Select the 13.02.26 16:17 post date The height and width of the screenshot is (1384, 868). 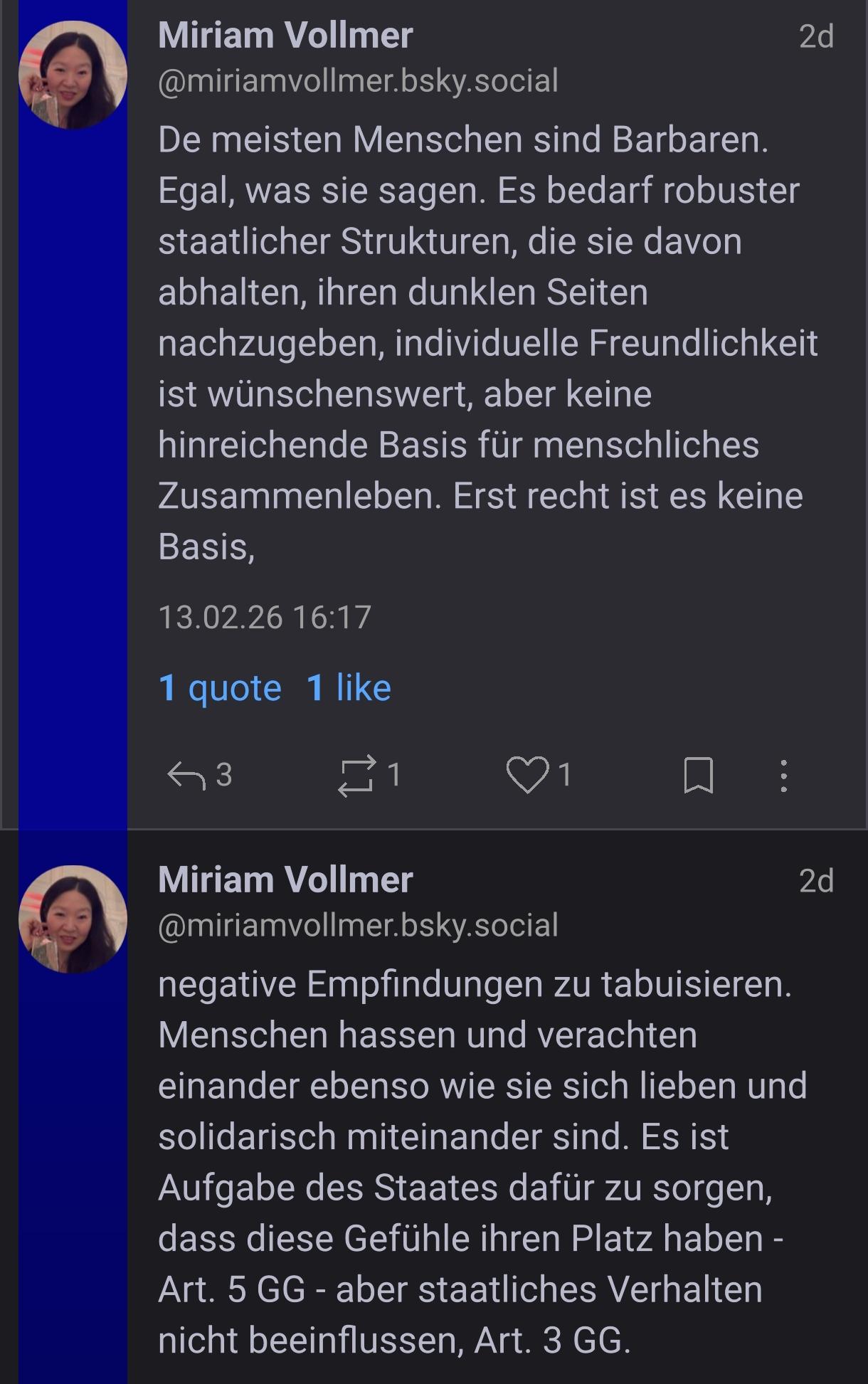(x=265, y=617)
